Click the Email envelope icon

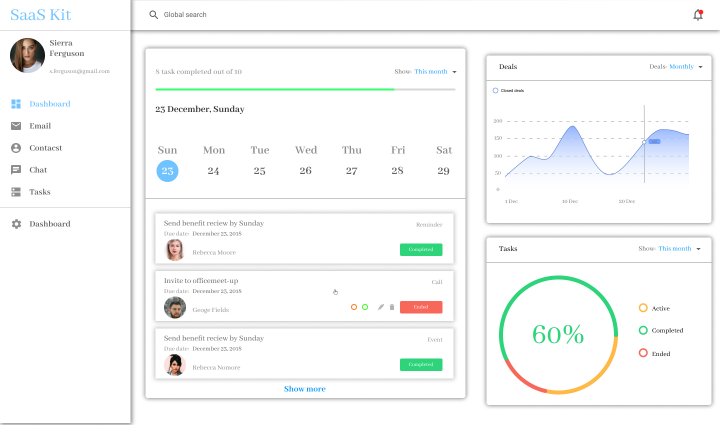[x=16, y=126]
